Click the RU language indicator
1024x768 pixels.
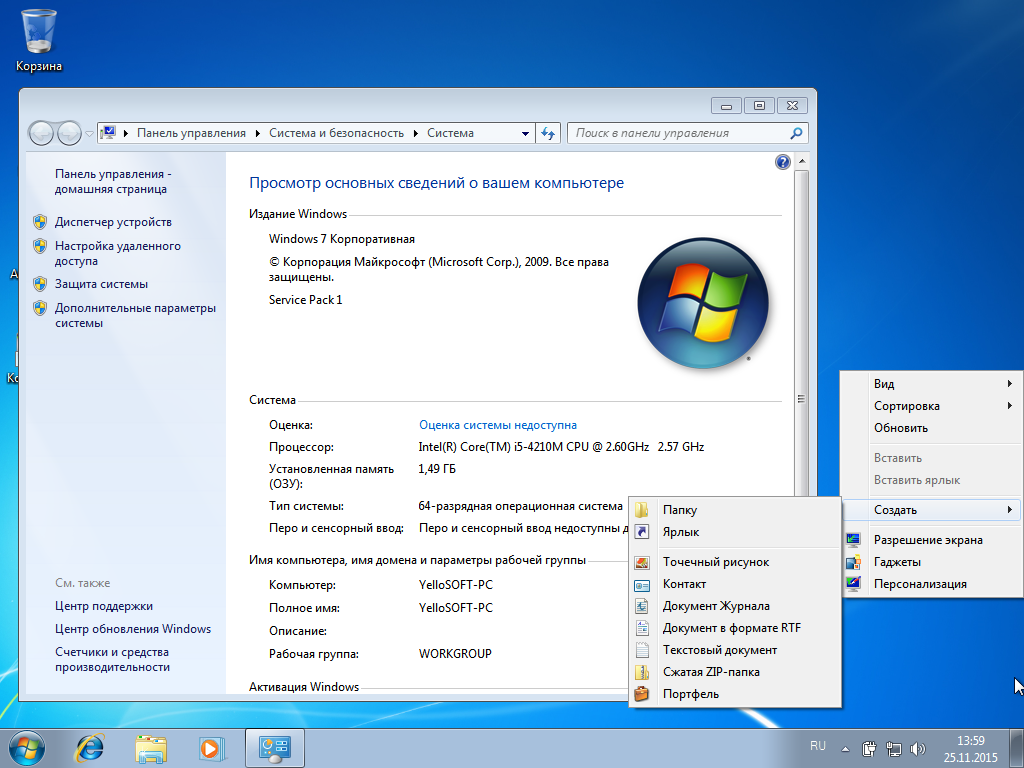(x=818, y=746)
